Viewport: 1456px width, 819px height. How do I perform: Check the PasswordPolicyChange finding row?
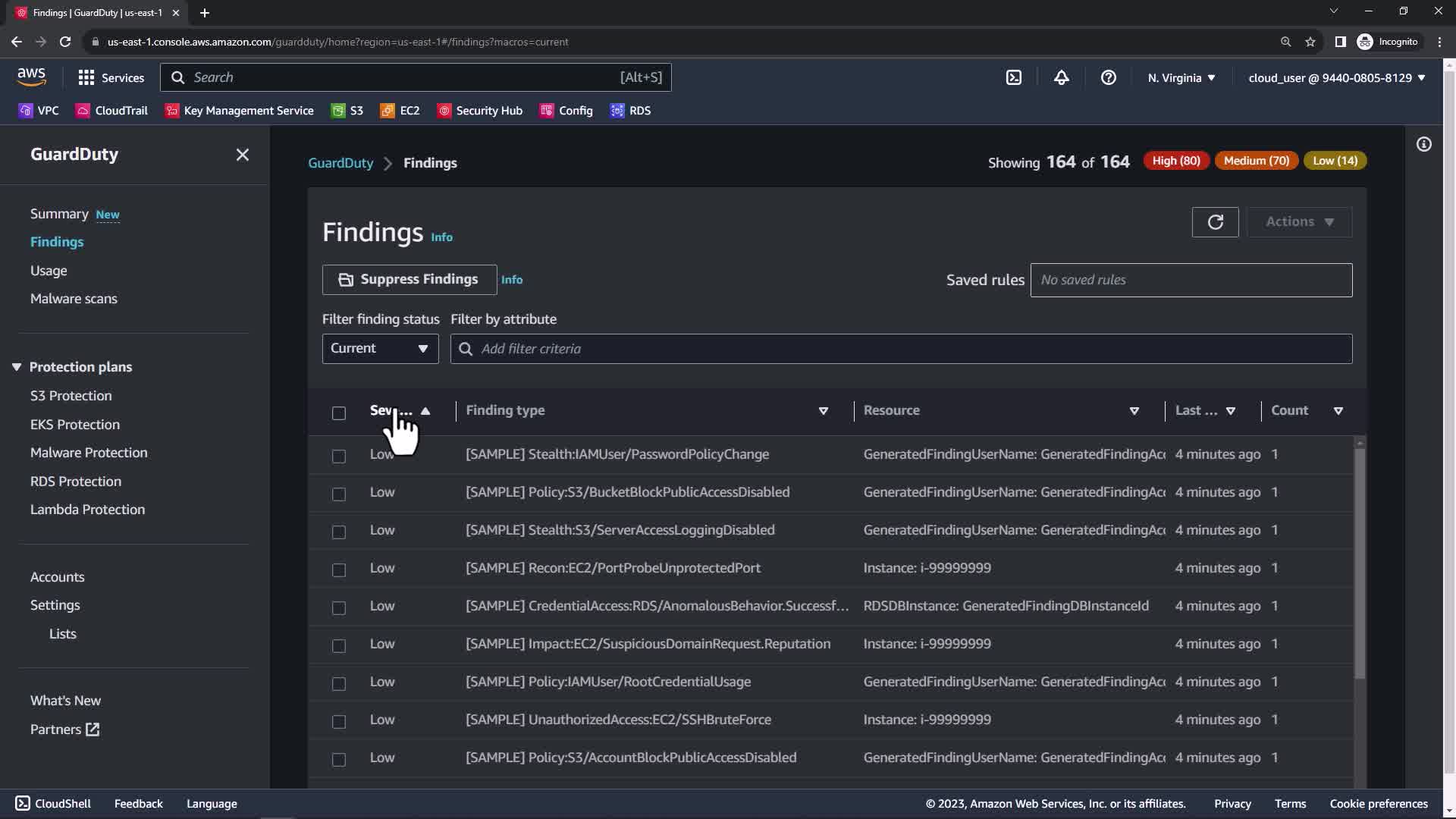pos(339,456)
